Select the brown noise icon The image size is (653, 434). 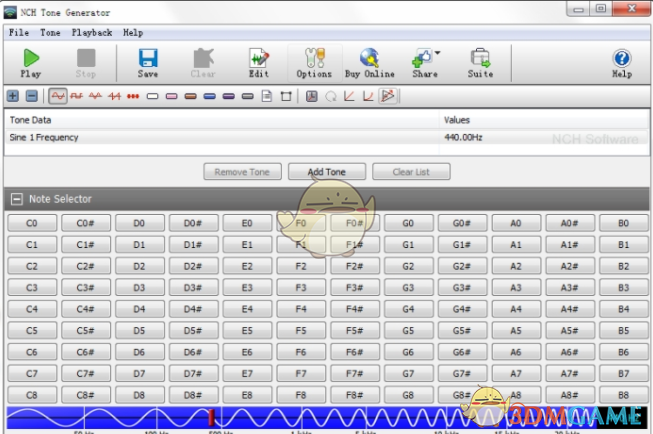(x=190, y=96)
